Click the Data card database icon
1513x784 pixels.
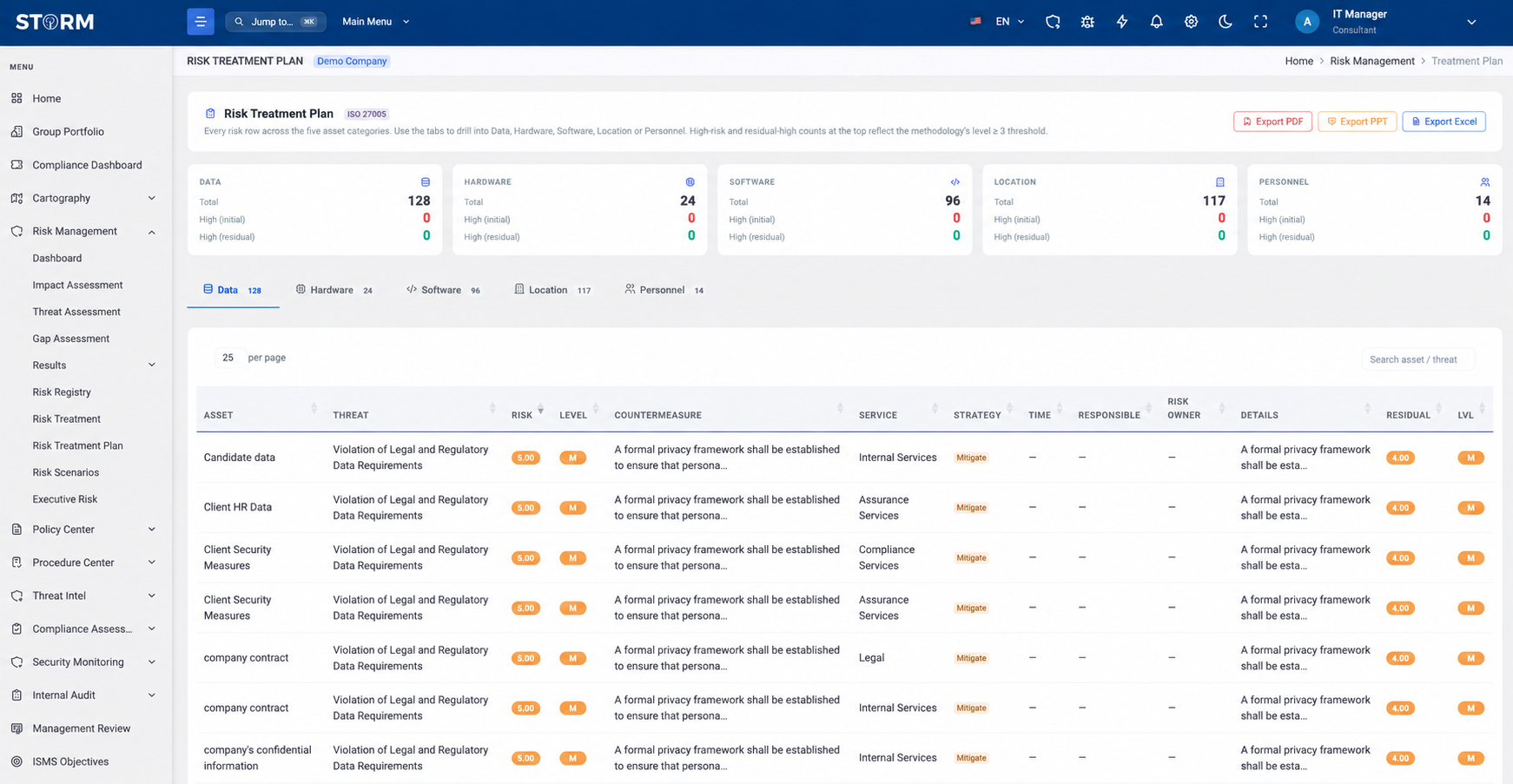426,182
